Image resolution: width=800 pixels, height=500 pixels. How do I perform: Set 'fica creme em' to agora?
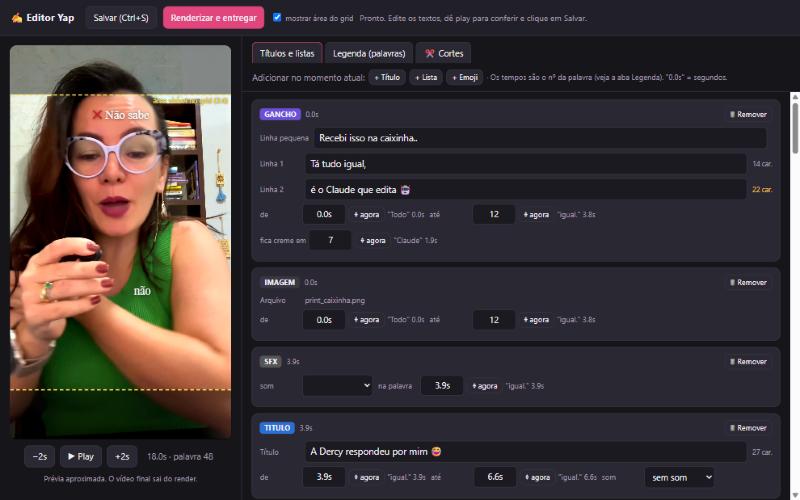(x=372, y=240)
